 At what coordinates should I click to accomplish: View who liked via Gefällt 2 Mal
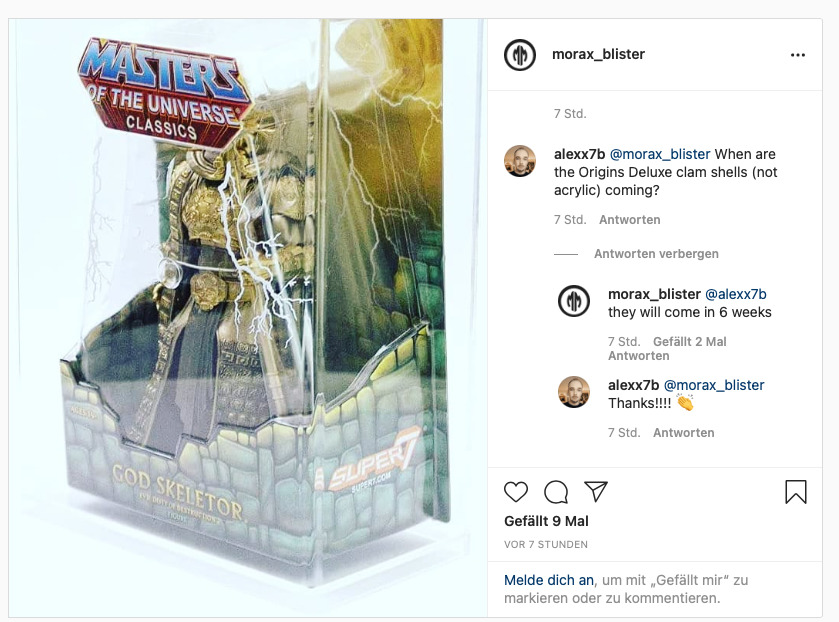[x=689, y=342]
